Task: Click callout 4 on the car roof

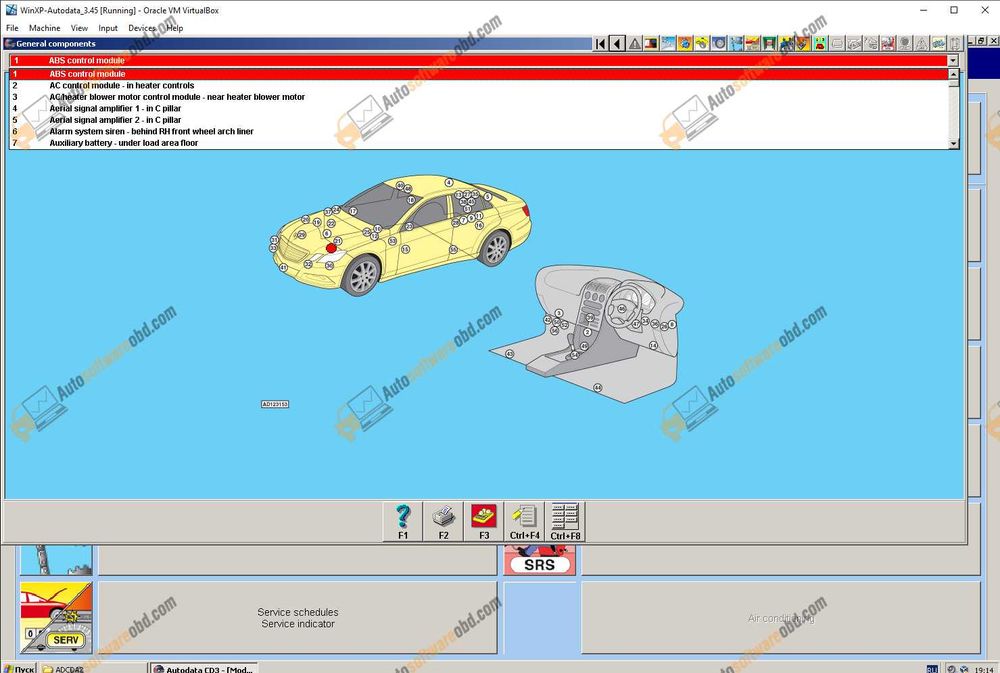Action: [x=449, y=182]
